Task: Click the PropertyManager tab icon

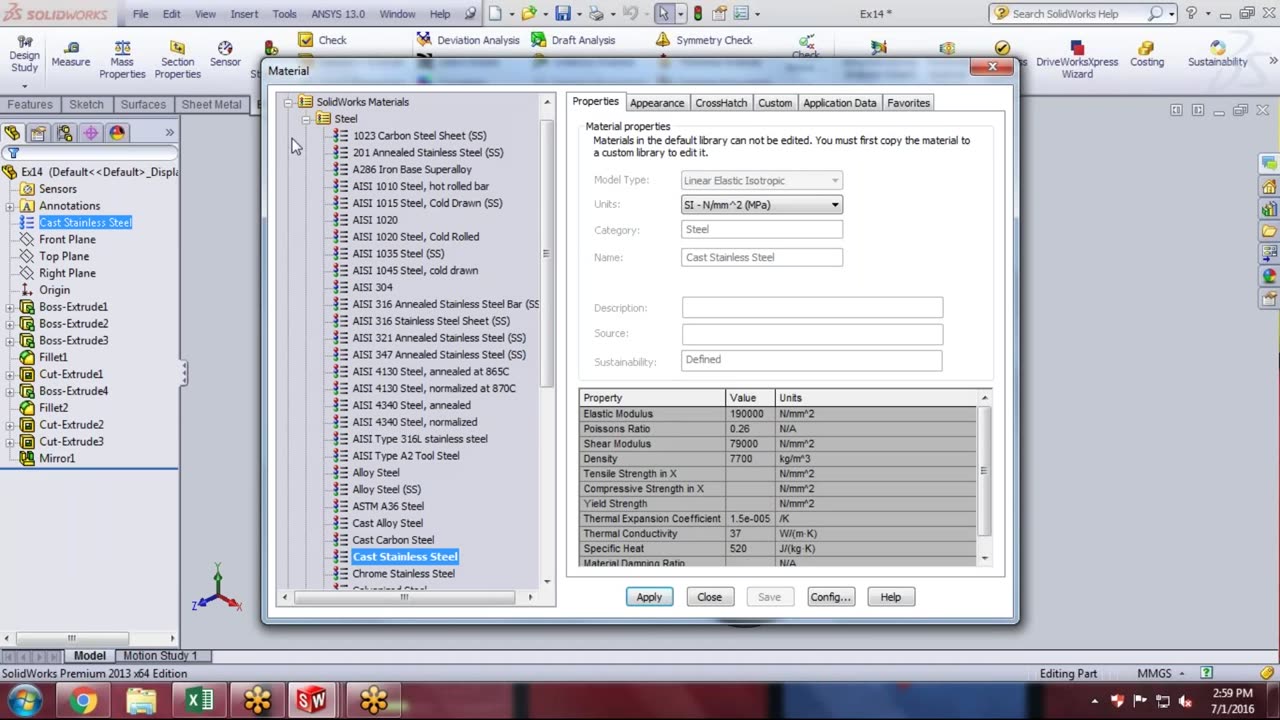Action: coord(38,133)
